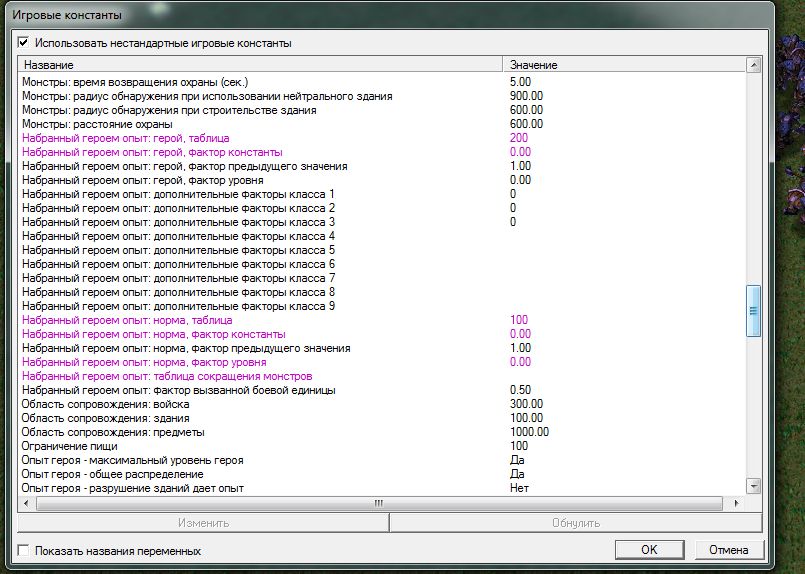Select row 'норма, фактор предыдущего значения'

coord(382,348)
